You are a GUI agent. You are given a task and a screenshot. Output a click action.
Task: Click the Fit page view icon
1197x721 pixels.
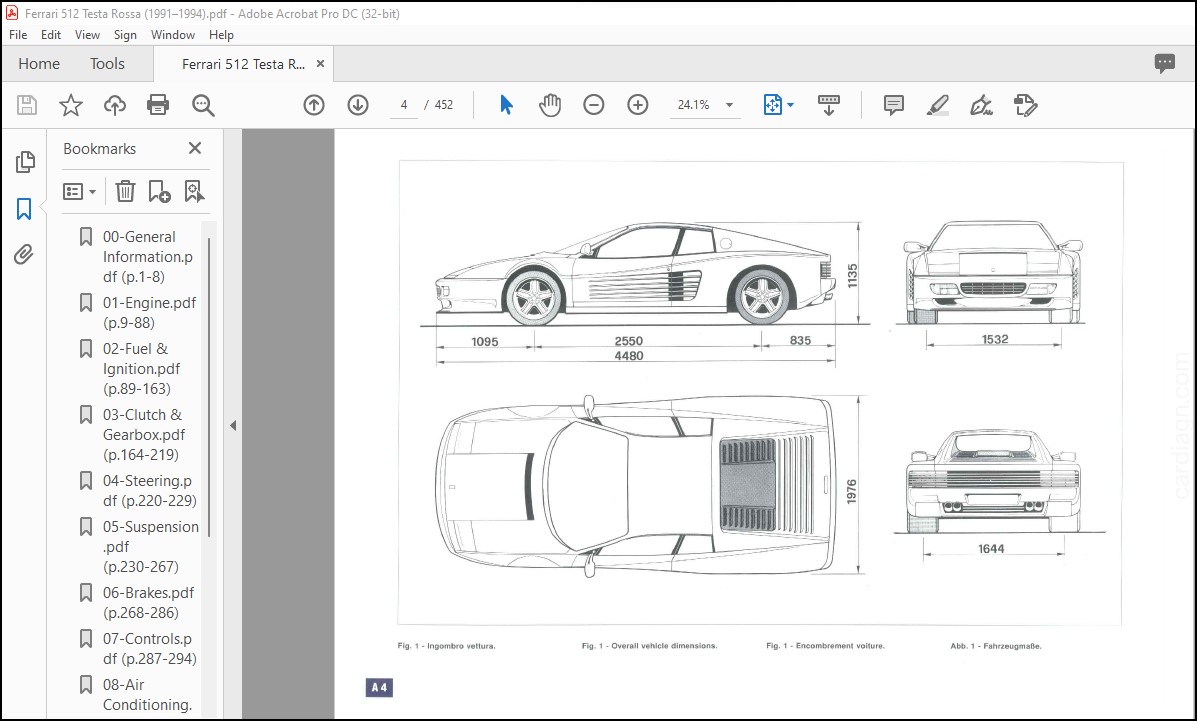(773, 105)
